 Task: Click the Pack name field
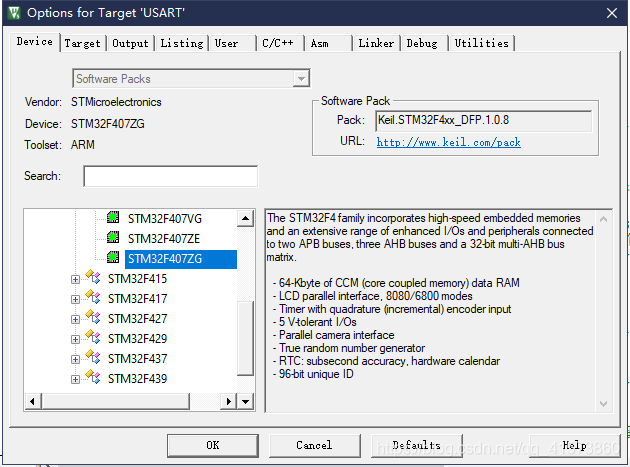coord(484,121)
